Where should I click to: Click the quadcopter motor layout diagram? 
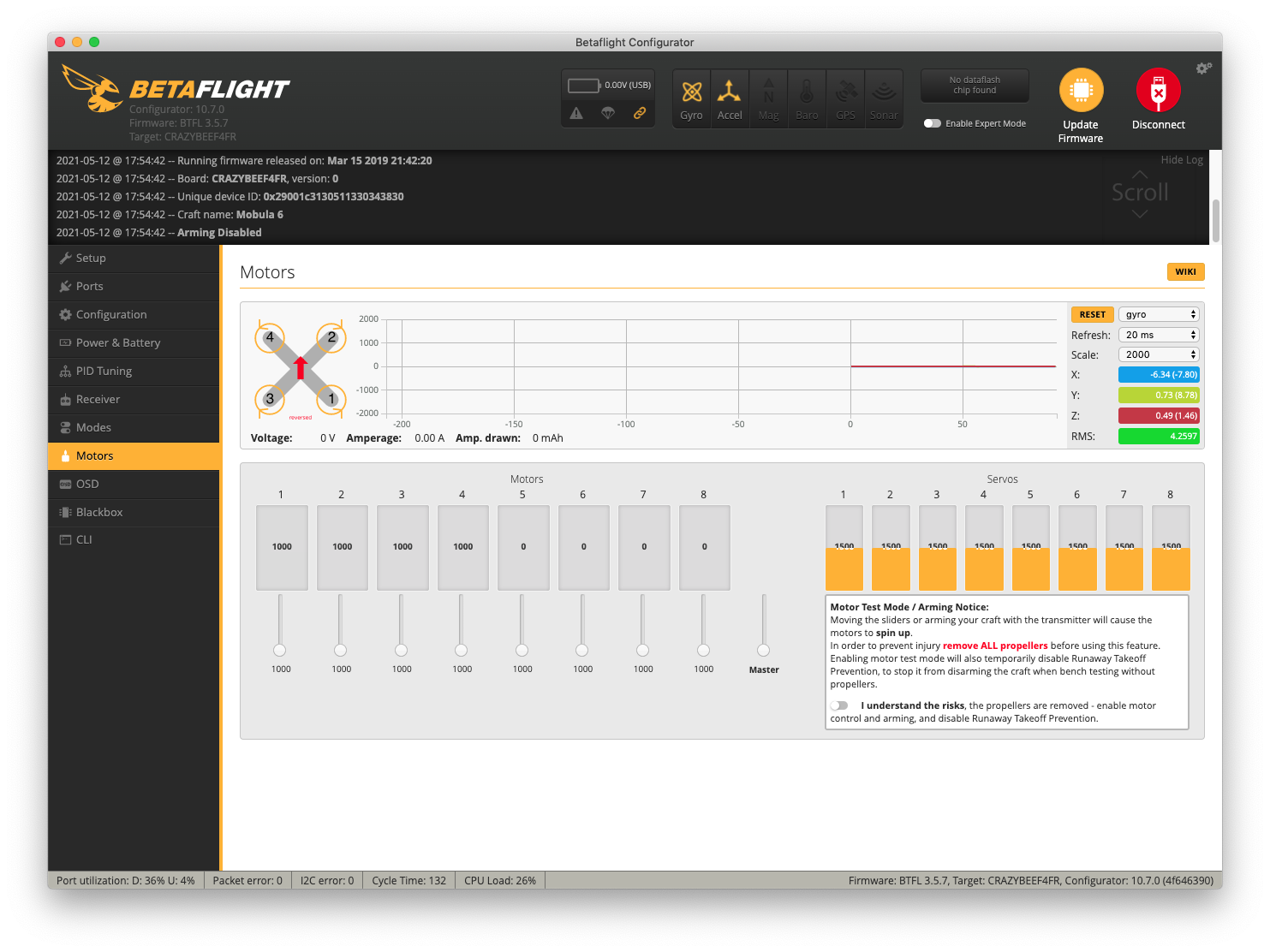[x=301, y=368]
